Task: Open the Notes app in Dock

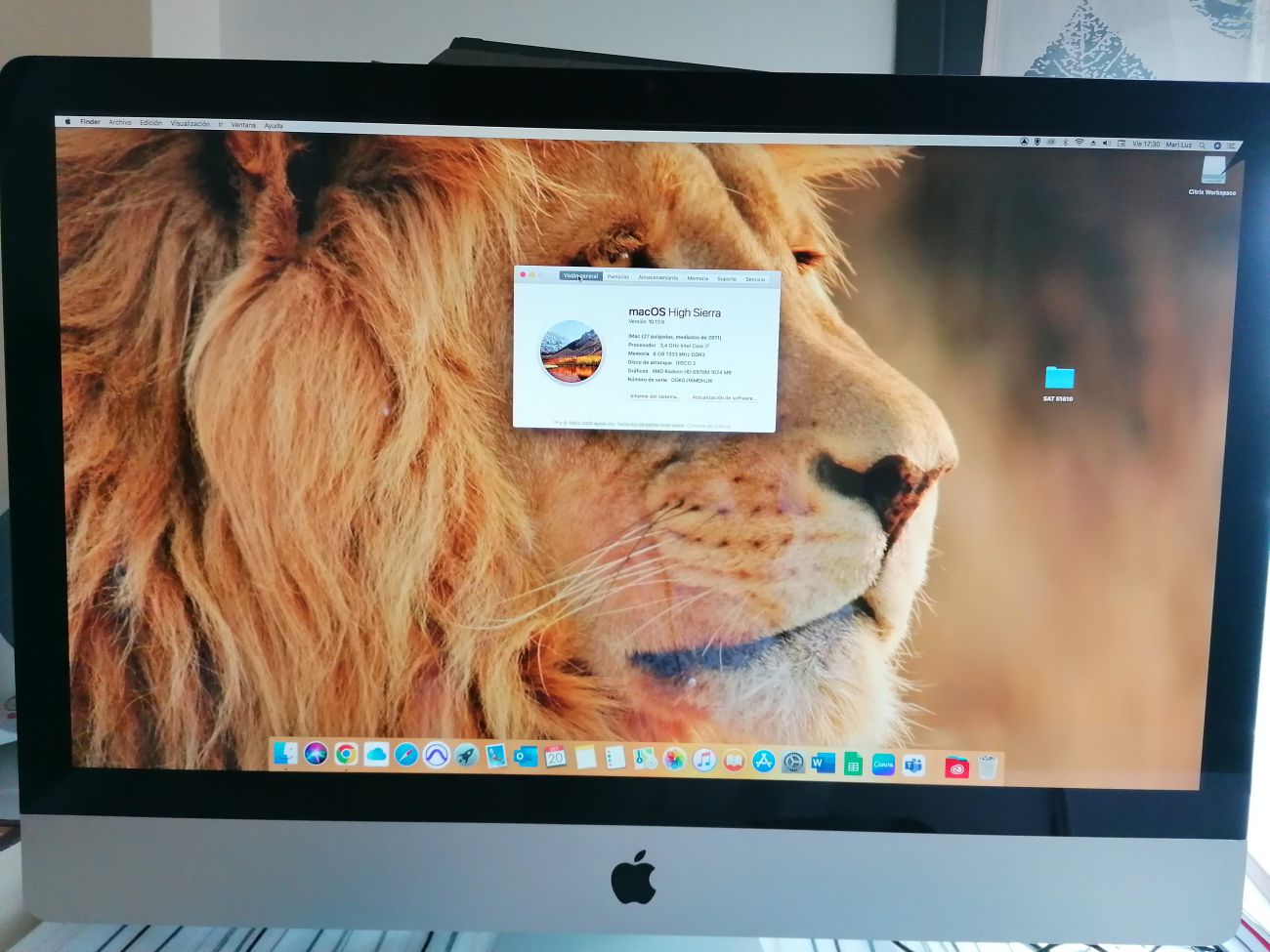Action: click(x=586, y=758)
